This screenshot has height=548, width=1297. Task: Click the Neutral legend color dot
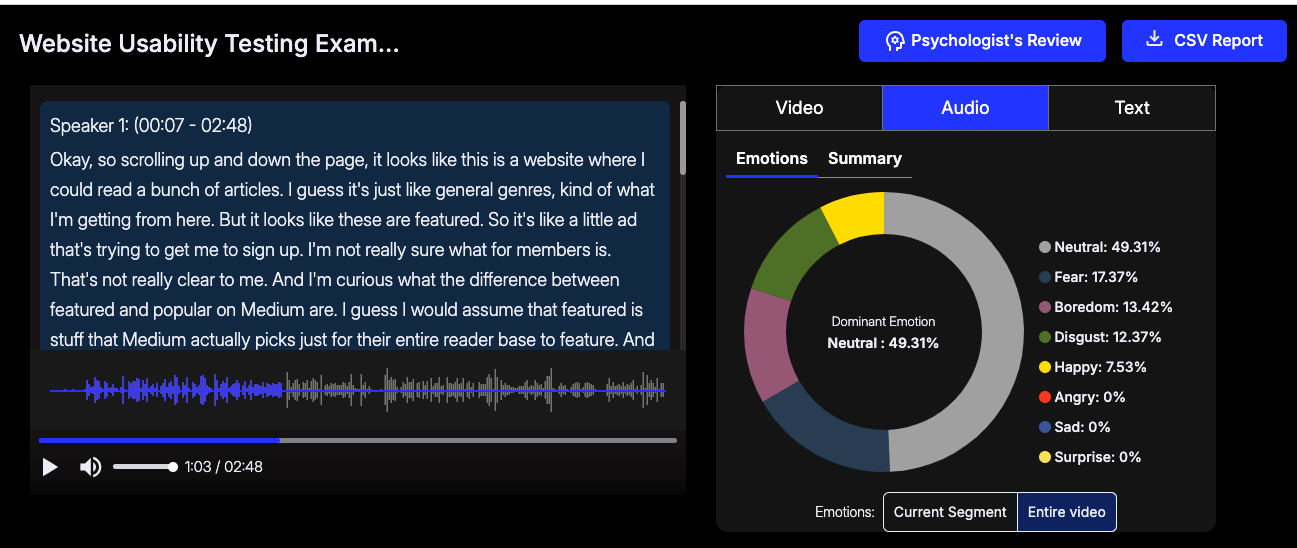coord(1045,247)
